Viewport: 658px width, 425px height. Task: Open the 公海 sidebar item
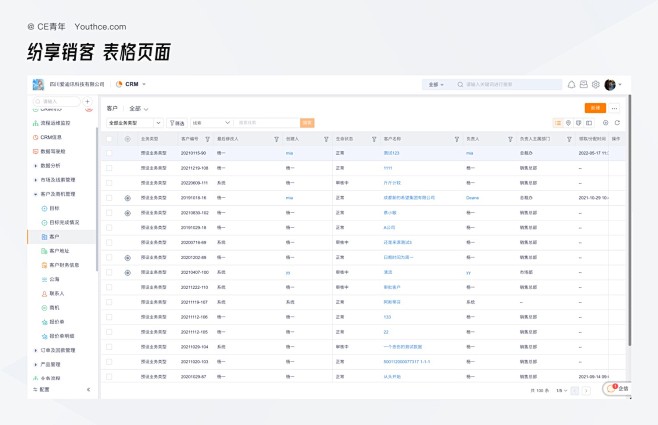coord(54,279)
